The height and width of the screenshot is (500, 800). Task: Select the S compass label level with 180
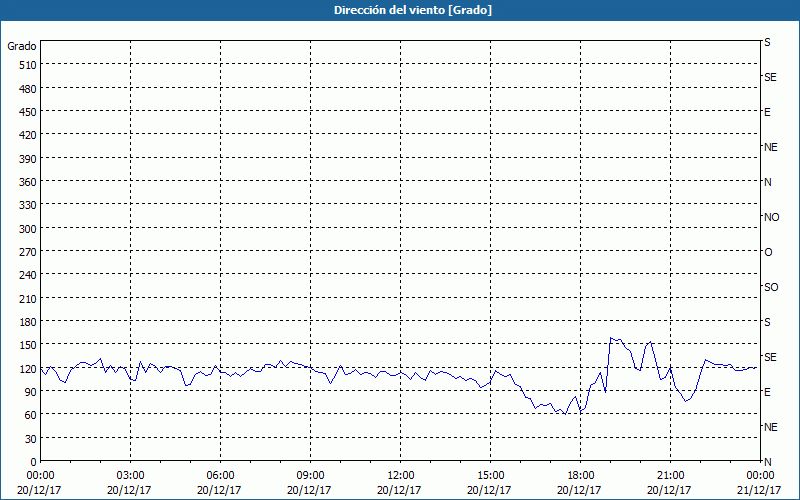point(767,322)
